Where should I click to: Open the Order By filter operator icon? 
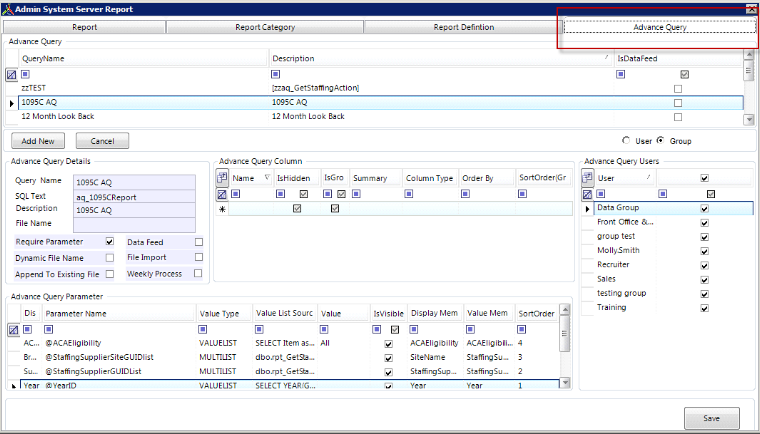(465, 194)
